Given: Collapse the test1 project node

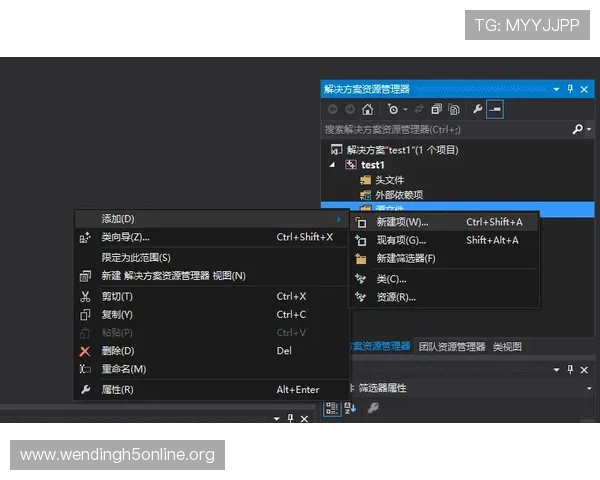Looking at the screenshot, I should [333, 165].
